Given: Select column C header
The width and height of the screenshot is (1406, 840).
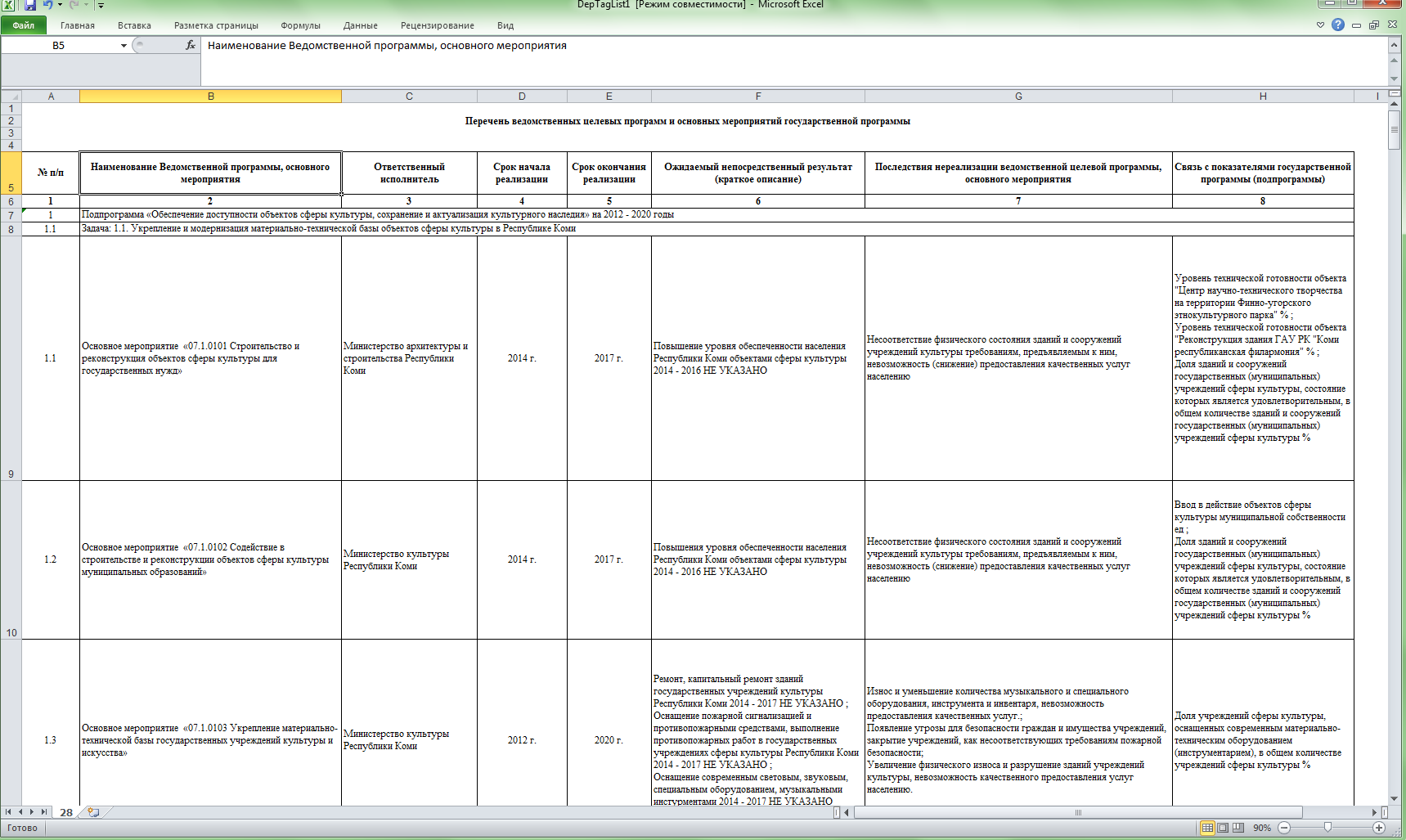Looking at the screenshot, I should pyautogui.click(x=409, y=97).
